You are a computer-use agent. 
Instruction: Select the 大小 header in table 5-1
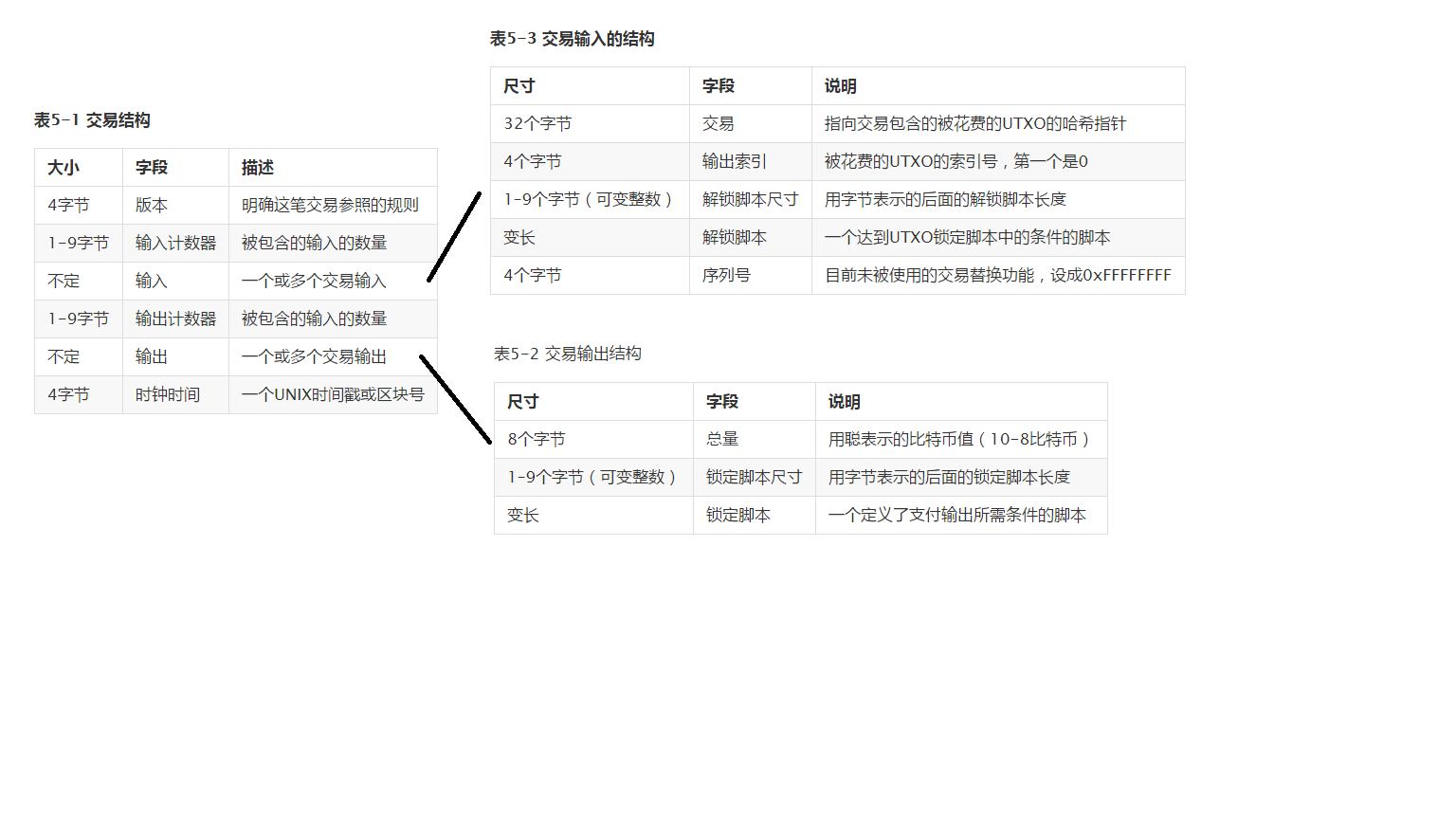(79, 168)
